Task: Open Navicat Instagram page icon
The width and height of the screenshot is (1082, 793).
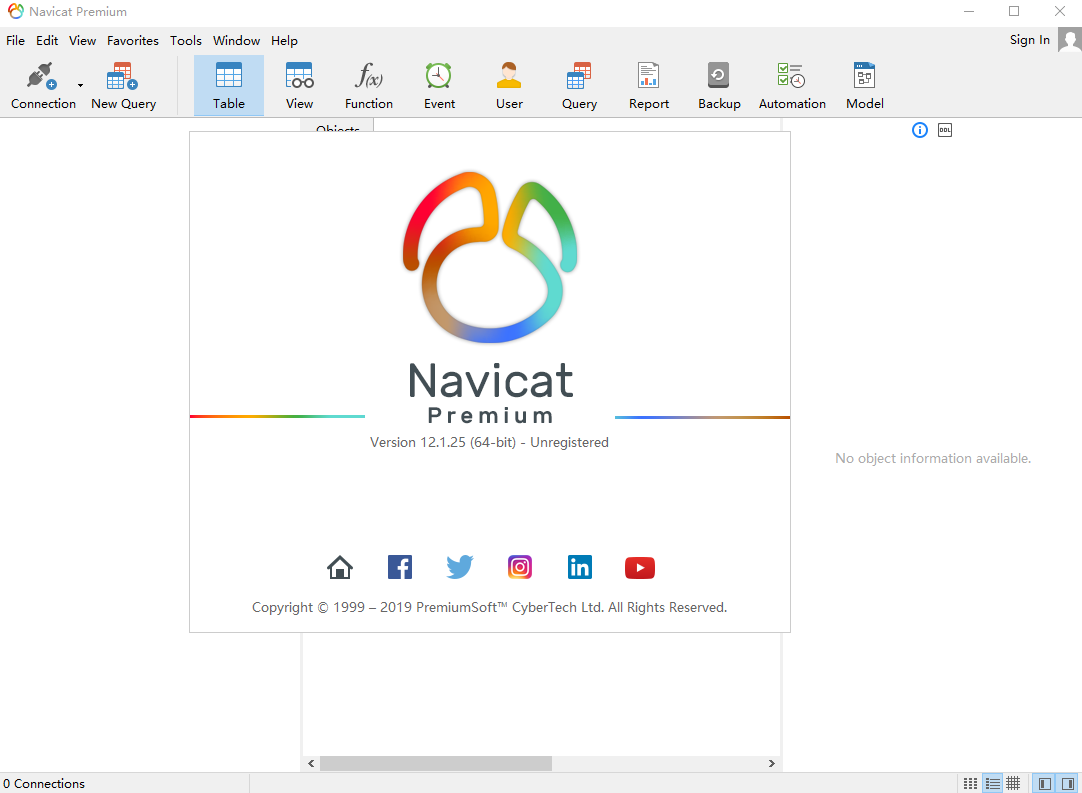Action: coord(520,567)
